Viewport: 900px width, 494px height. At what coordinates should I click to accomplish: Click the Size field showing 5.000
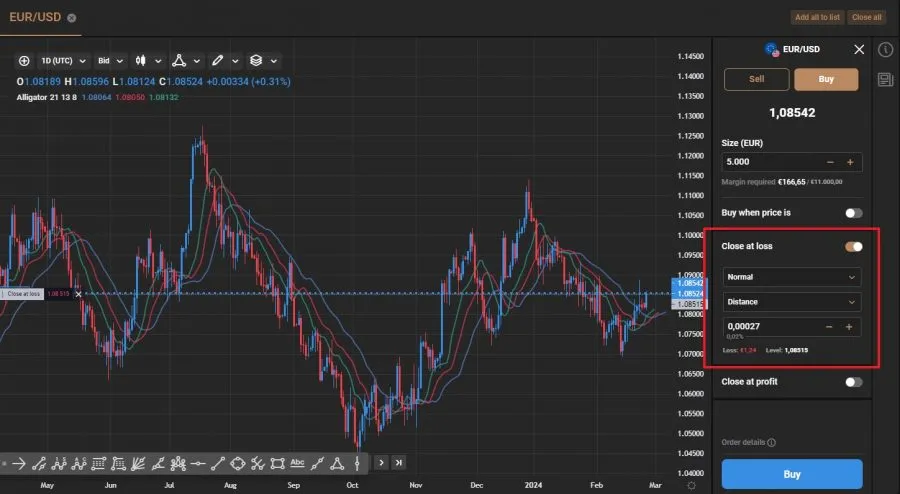[x=792, y=162]
